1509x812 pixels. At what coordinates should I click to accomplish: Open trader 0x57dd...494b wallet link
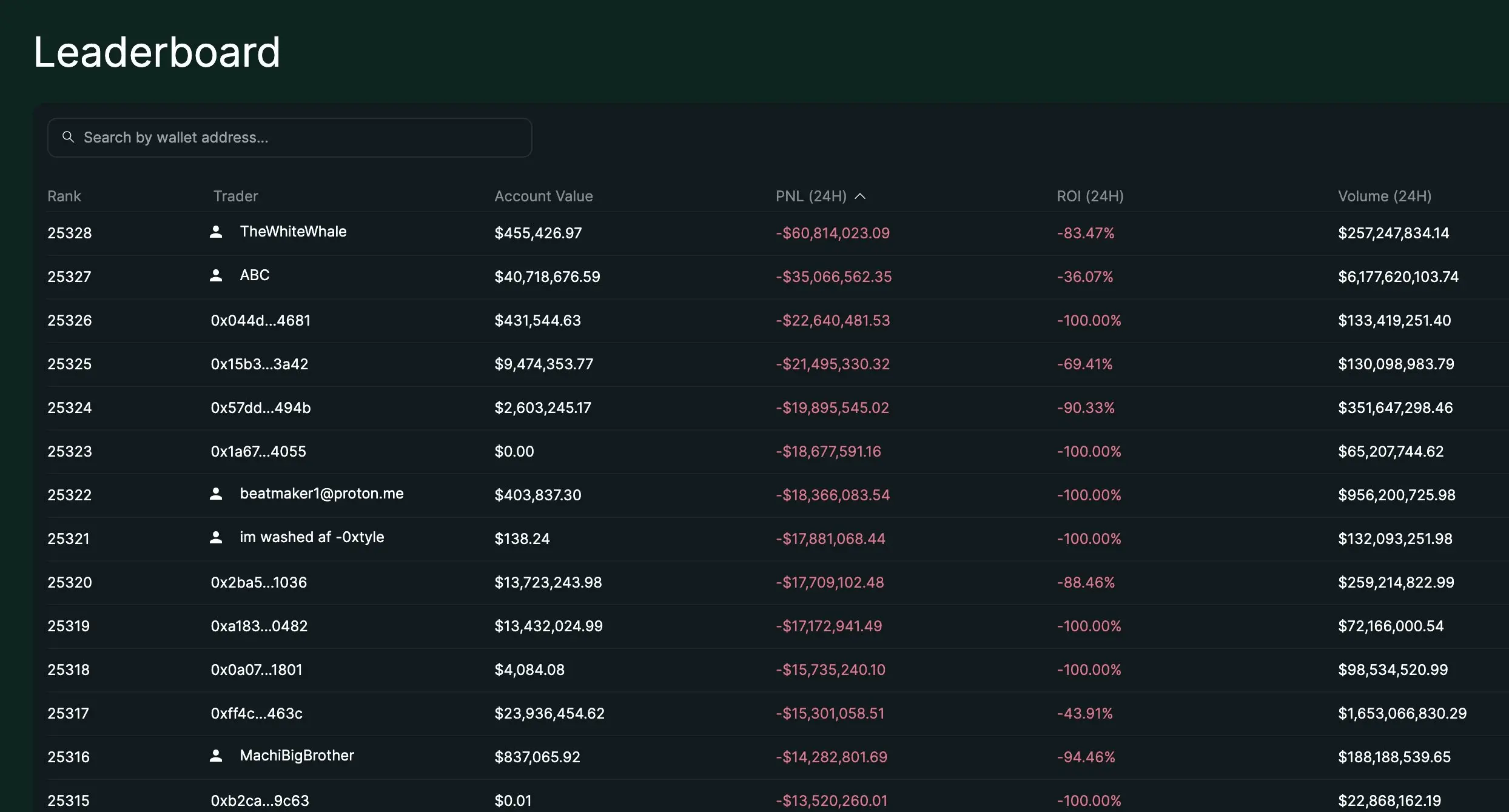(x=261, y=408)
